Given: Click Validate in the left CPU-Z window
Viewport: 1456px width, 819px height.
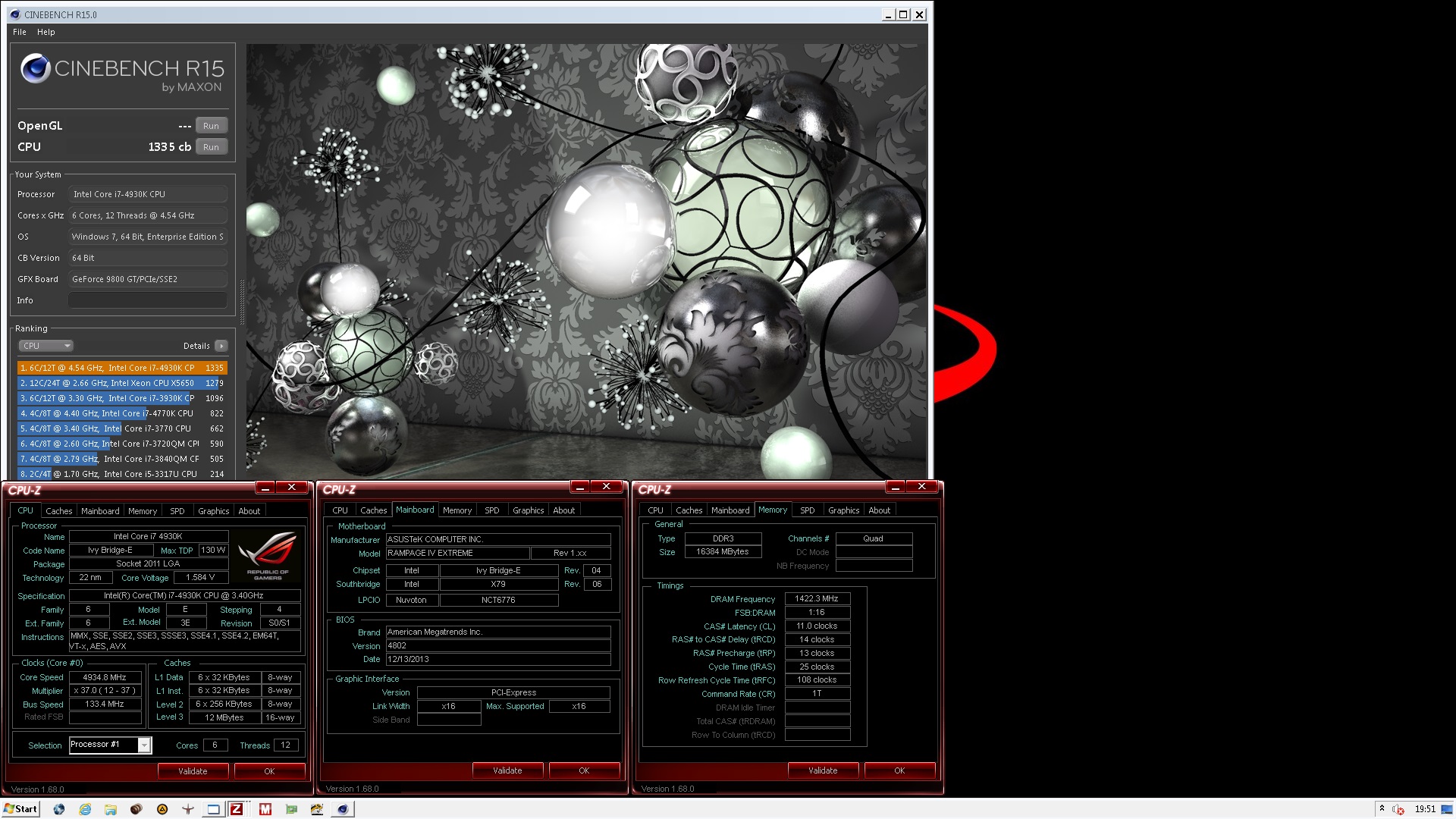Looking at the screenshot, I should click(x=193, y=771).
